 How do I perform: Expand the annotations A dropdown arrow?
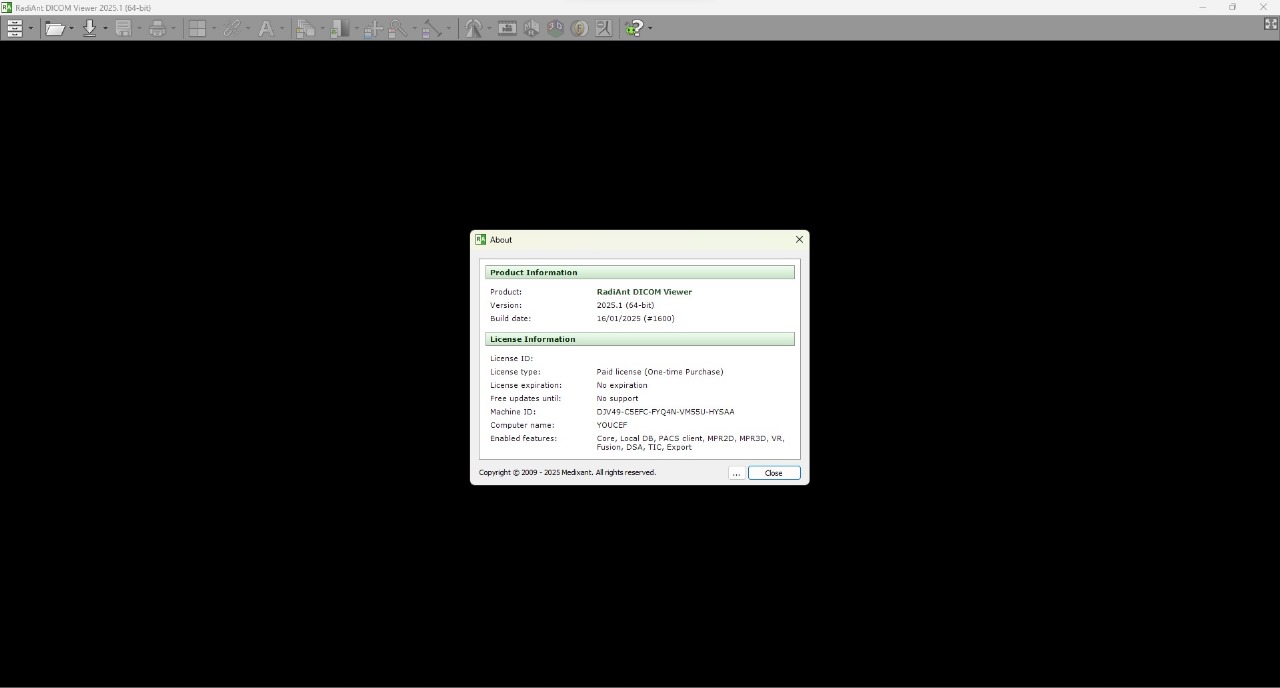[282, 28]
